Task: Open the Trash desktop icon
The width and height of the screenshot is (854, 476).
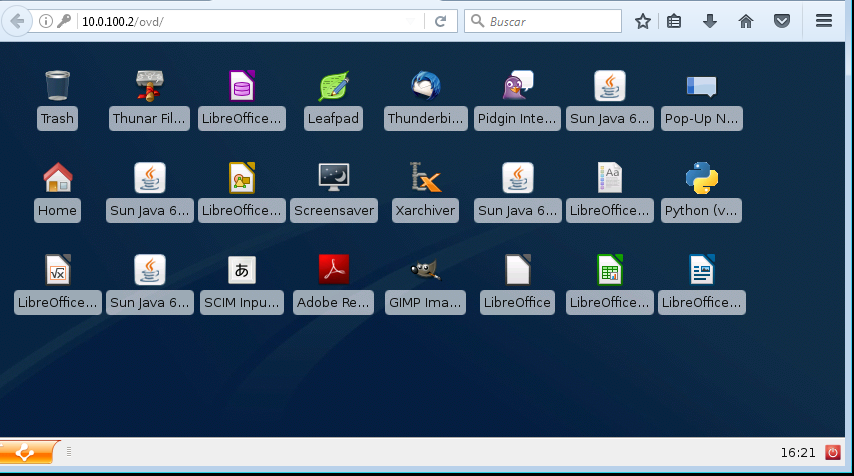Action: 57,87
